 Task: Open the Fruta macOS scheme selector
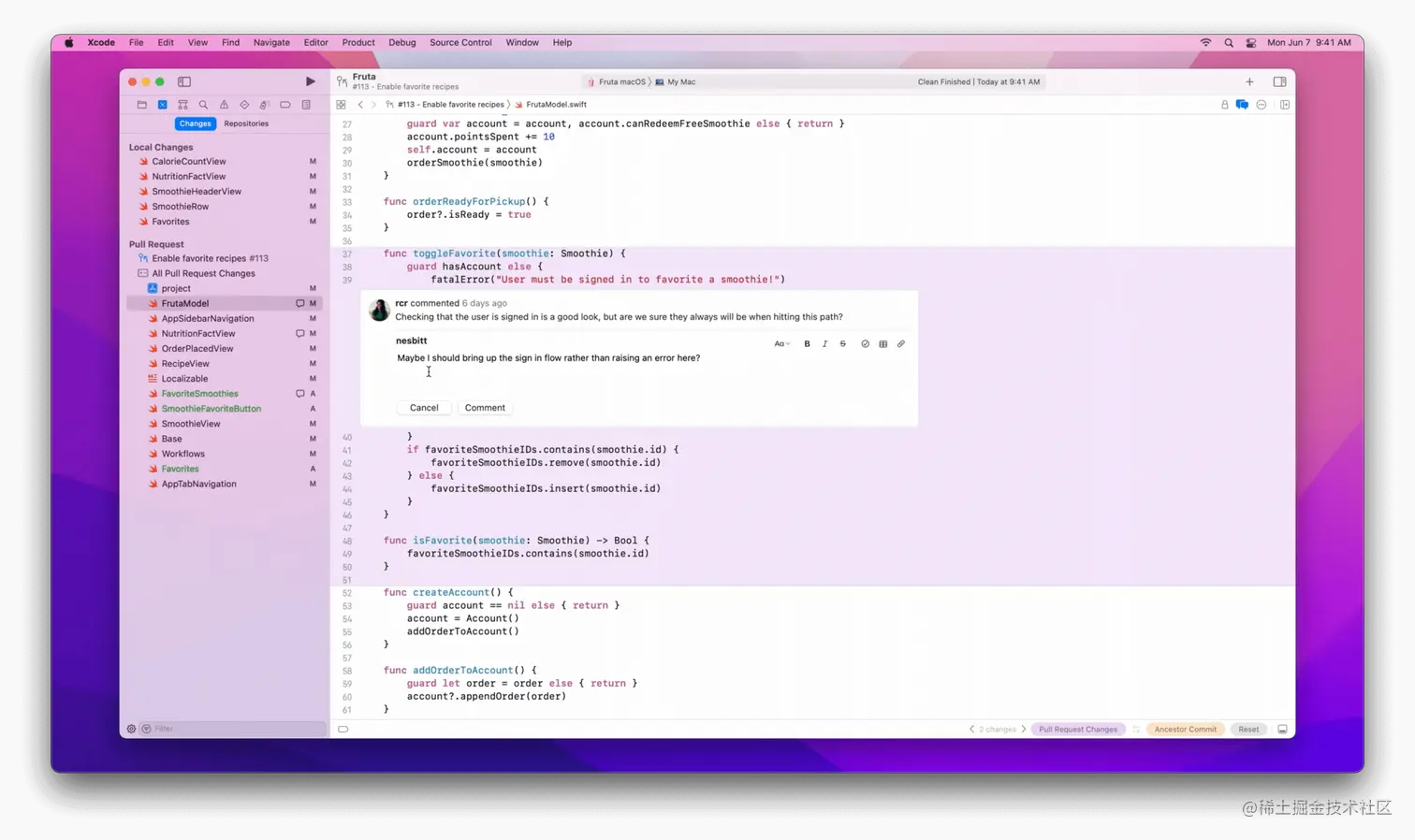(x=617, y=82)
